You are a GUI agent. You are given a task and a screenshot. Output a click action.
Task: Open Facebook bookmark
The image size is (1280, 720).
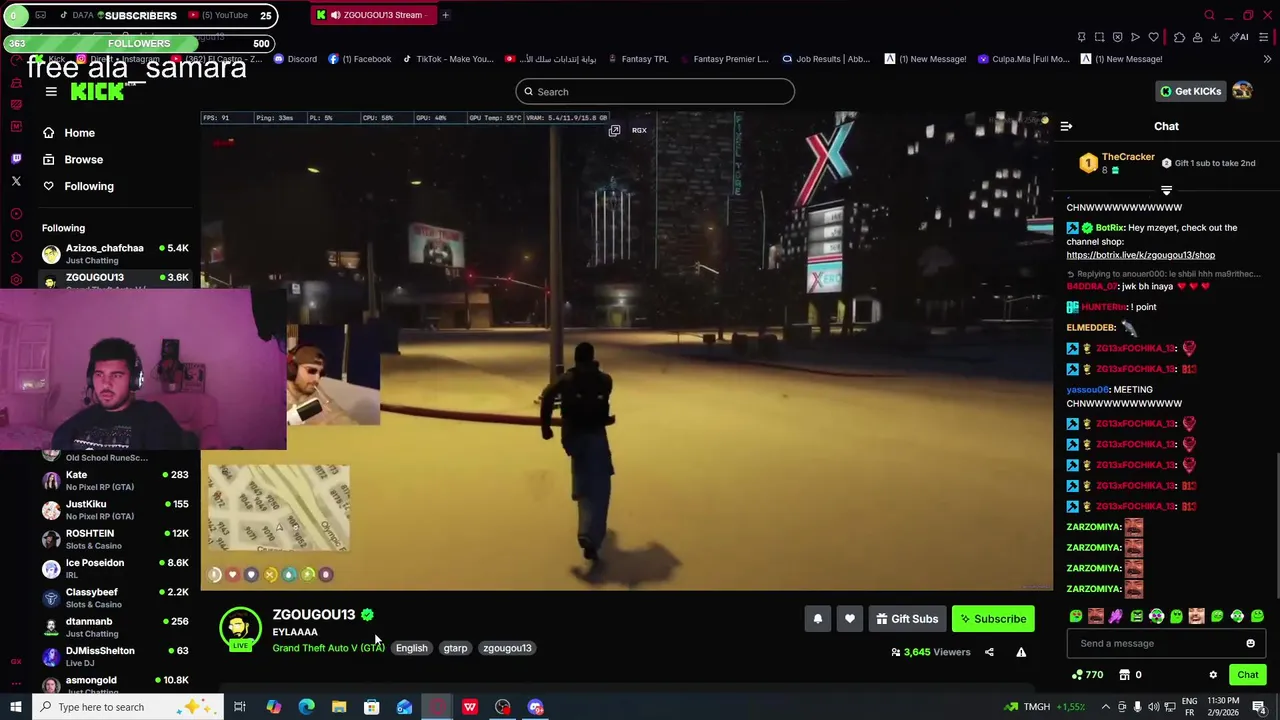pos(359,59)
